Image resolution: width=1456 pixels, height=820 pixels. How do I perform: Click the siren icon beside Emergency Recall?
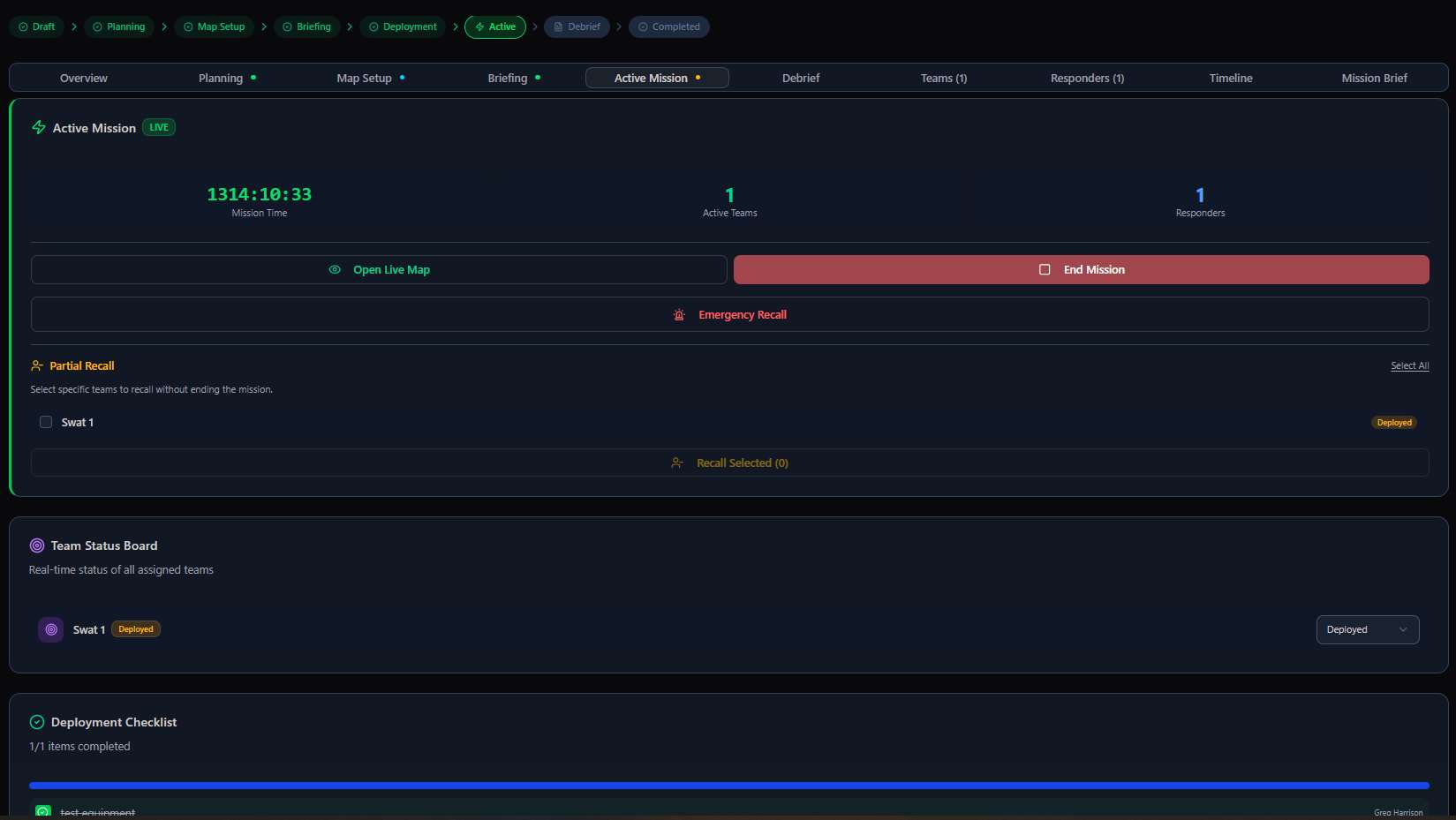point(679,314)
